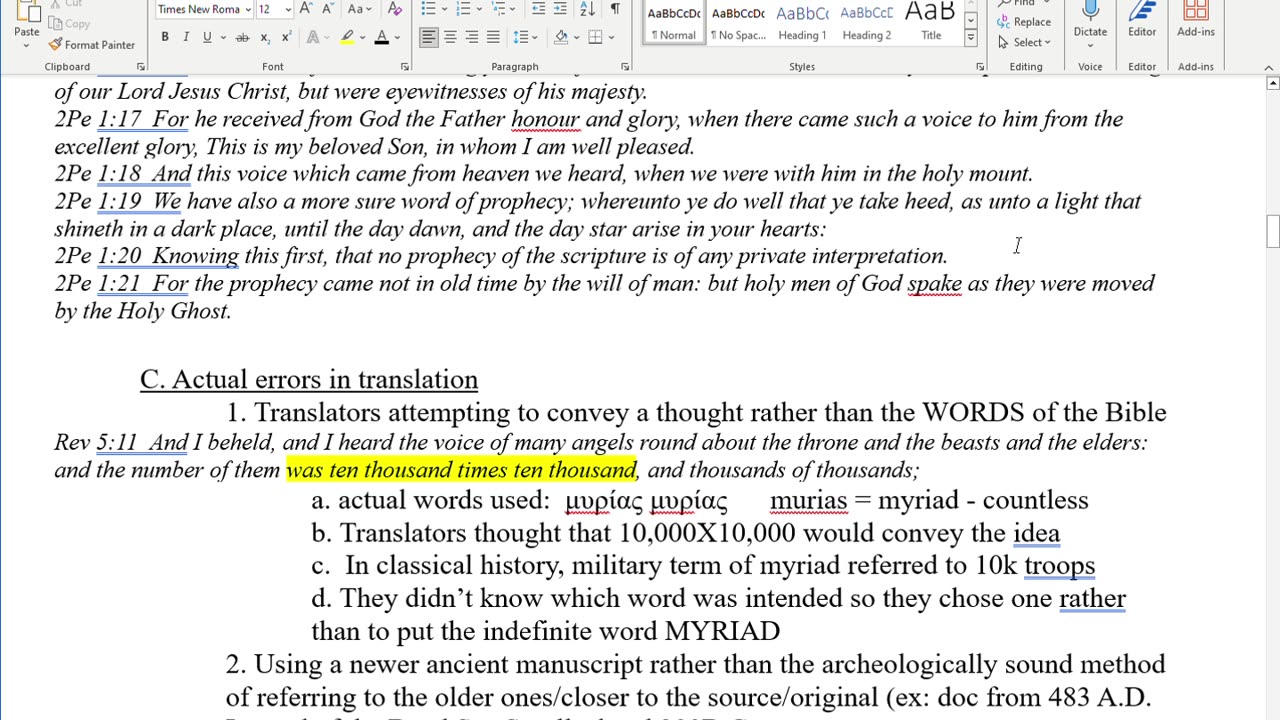Apply the Title style

tap(931, 23)
